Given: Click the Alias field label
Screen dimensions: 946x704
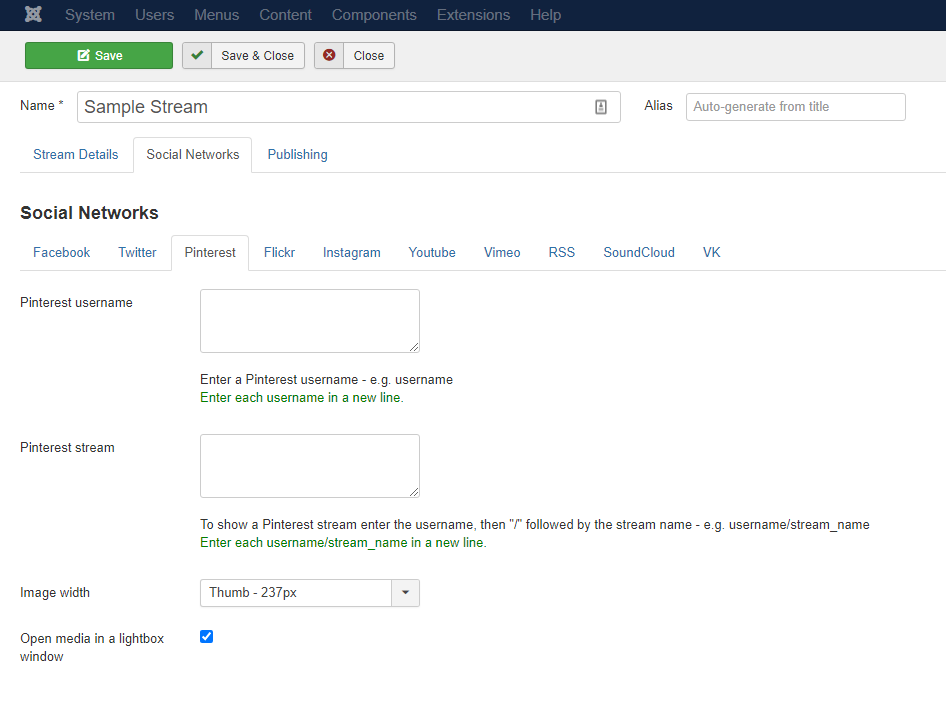Looking at the screenshot, I should coord(658,106).
